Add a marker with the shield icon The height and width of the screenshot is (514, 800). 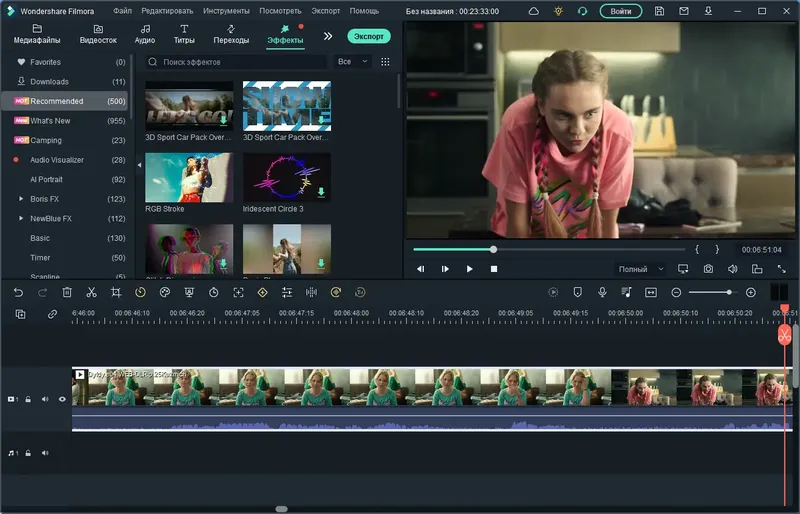tap(577, 292)
